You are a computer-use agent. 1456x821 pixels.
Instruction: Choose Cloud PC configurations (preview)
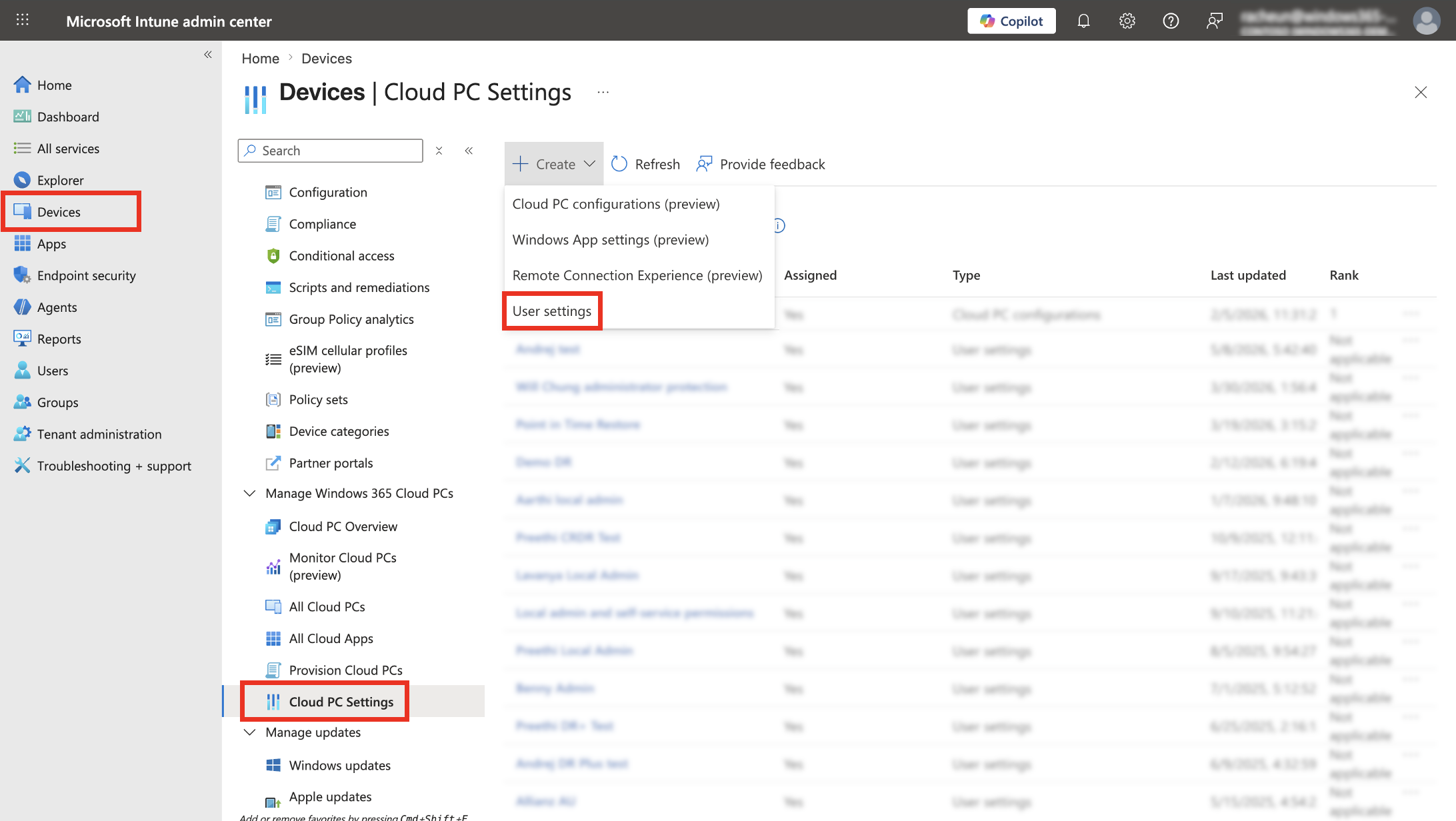(616, 204)
